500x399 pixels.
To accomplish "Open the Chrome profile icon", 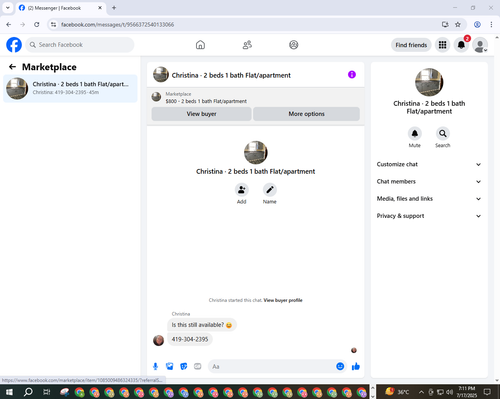I will [x=477, y=24].
